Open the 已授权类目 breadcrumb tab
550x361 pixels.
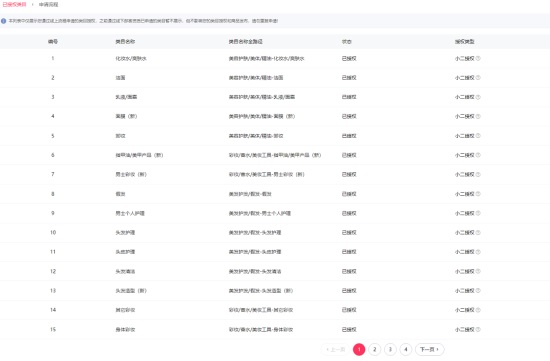tap(14, 5)
